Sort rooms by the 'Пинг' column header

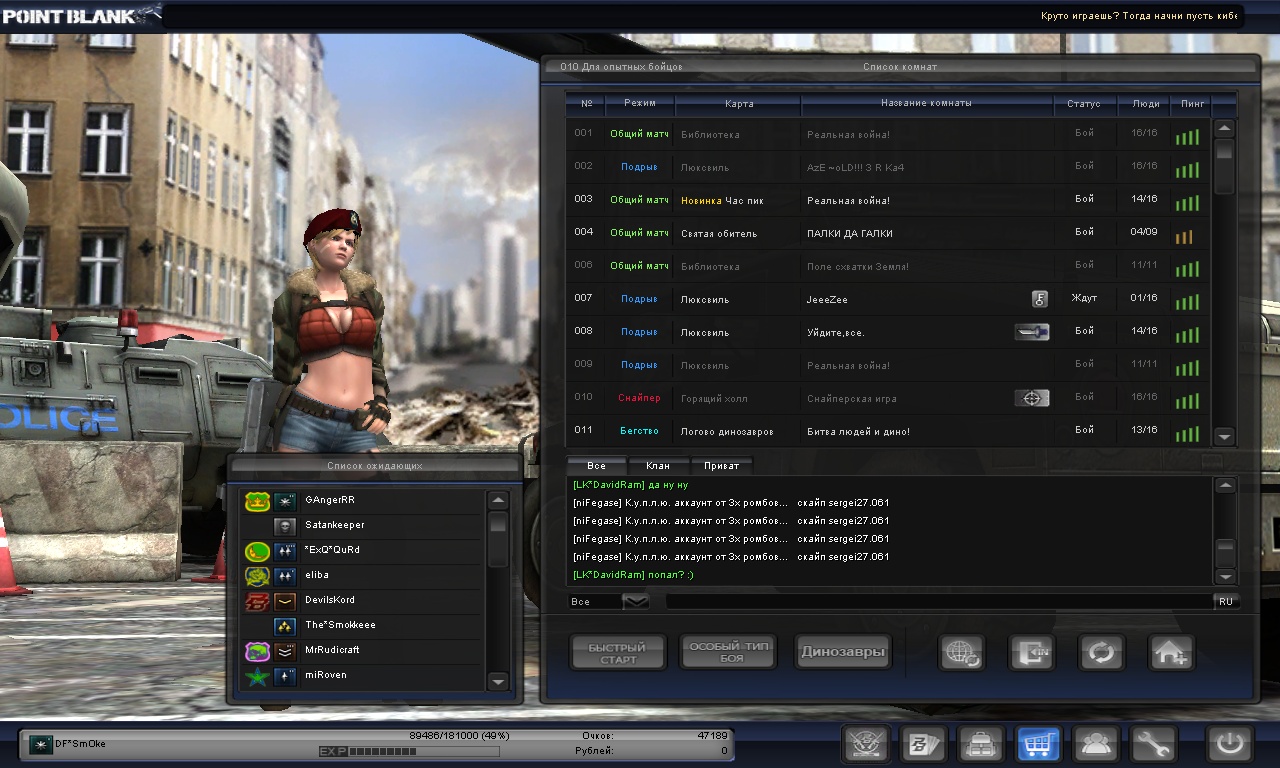(1192, 103)
